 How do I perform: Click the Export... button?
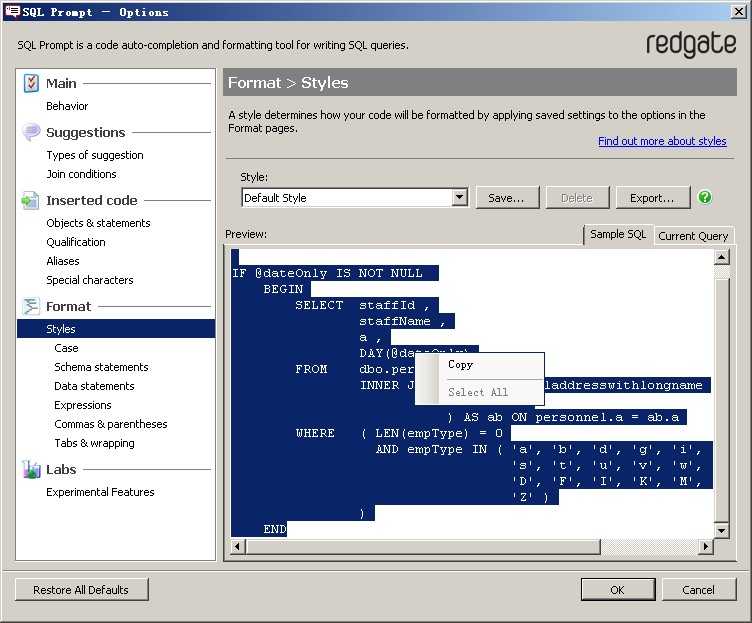tap(653, 198)
